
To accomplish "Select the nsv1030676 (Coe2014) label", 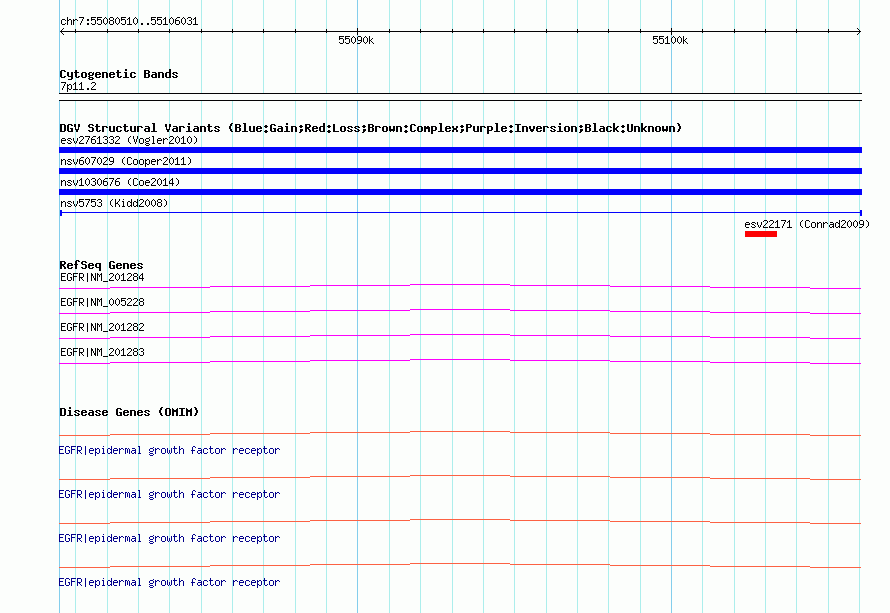I will 120,182.
